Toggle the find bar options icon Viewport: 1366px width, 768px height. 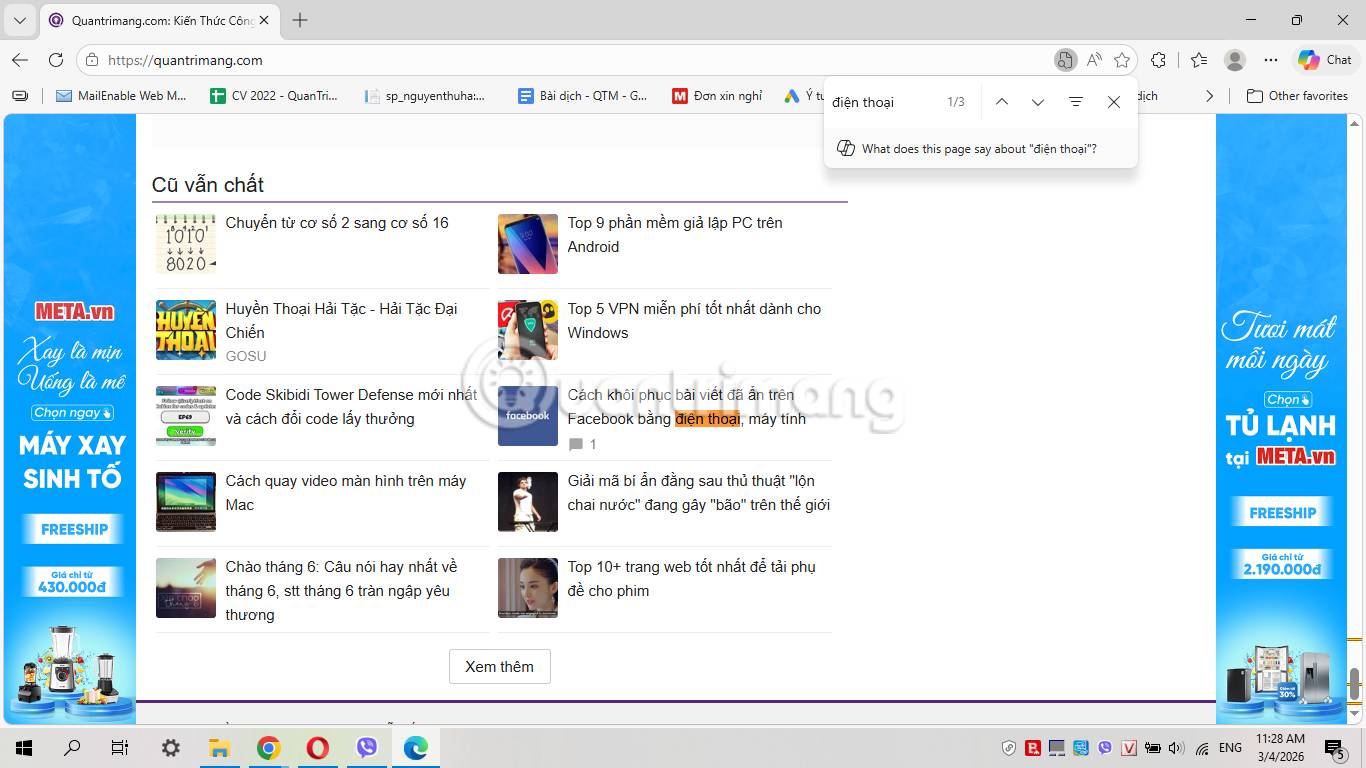(x=1076, y=101)
